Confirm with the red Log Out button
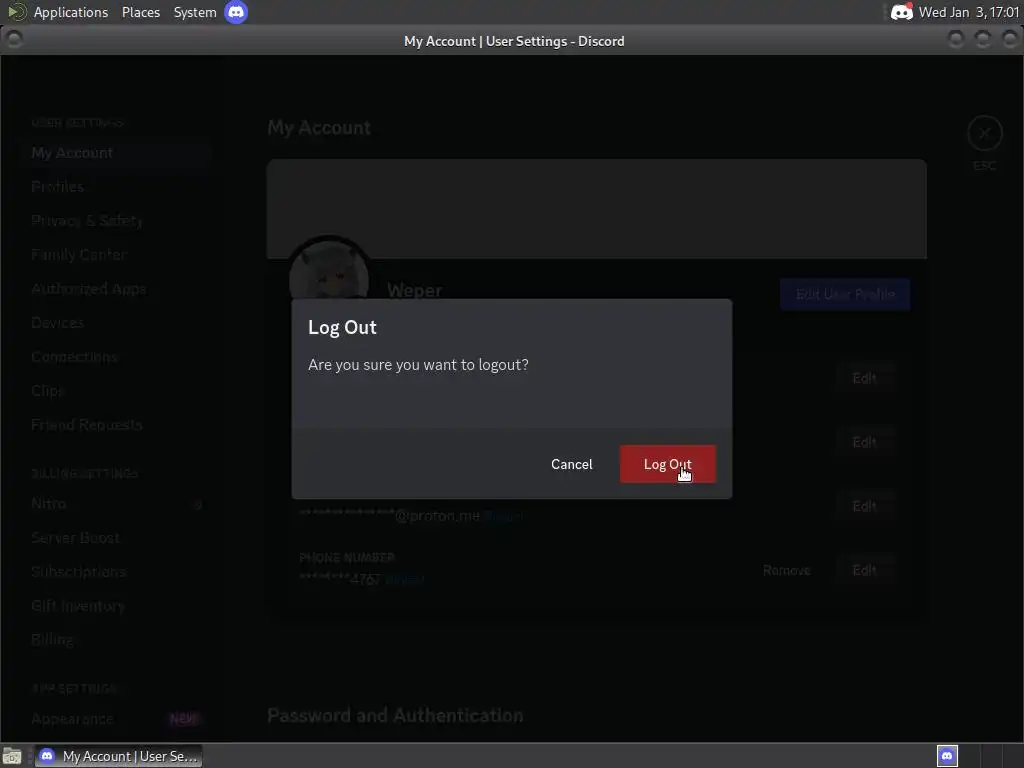 667,464
